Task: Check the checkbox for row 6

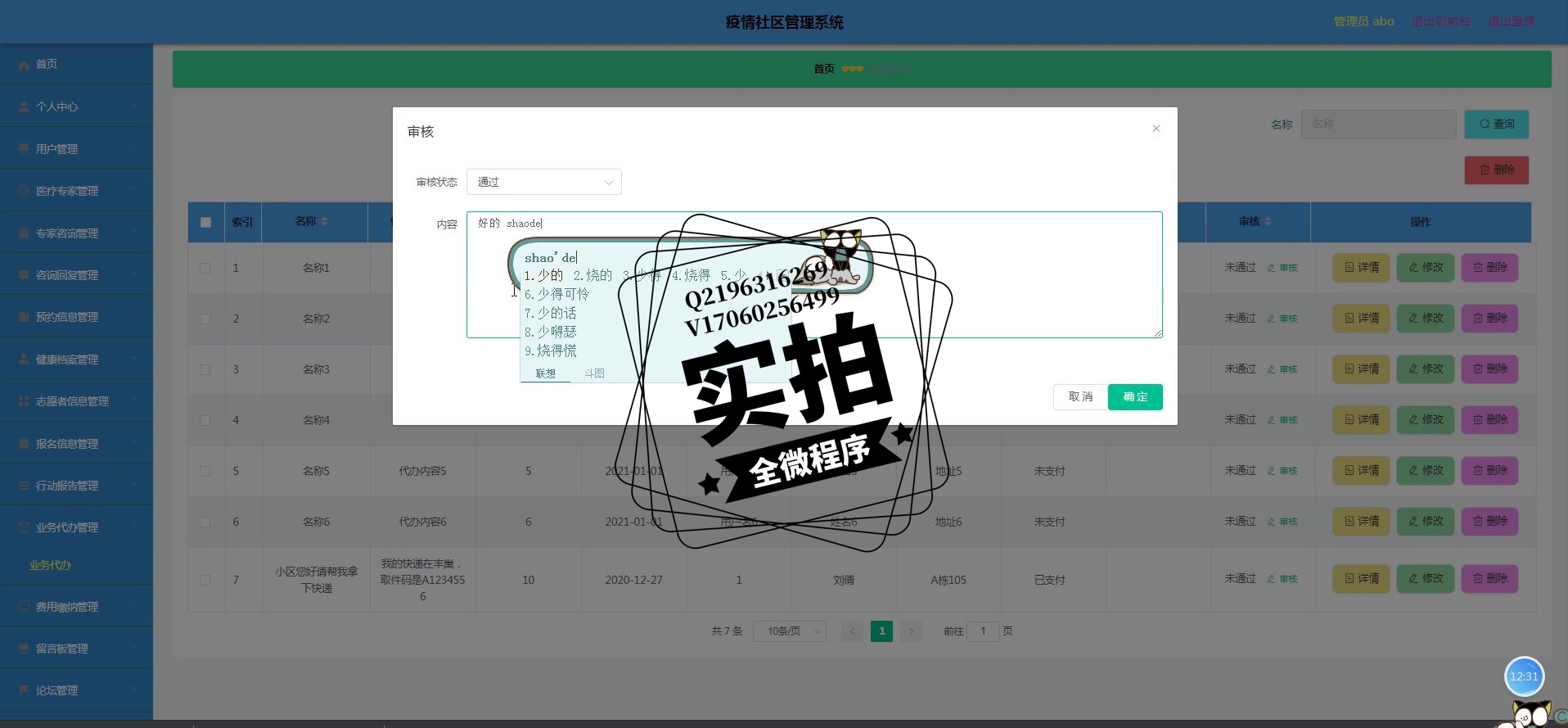Action: pyautogui.click(x=205, y=522)
